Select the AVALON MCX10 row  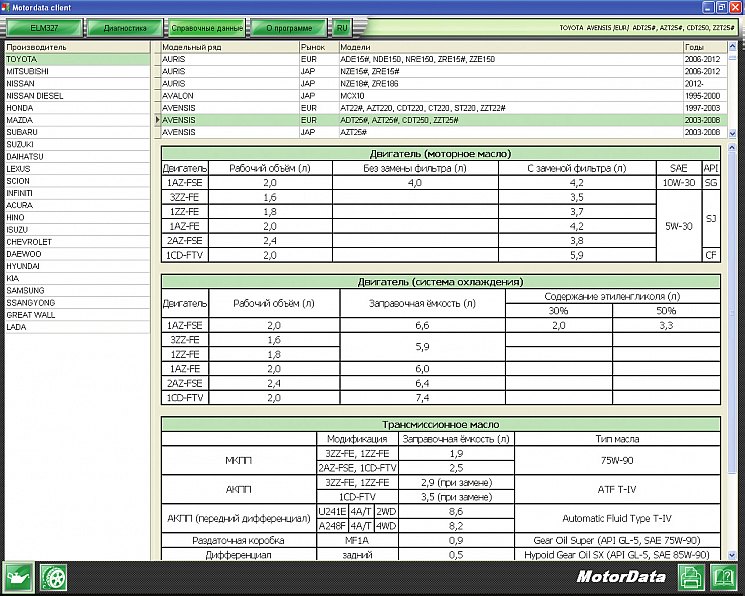[441, 96]
